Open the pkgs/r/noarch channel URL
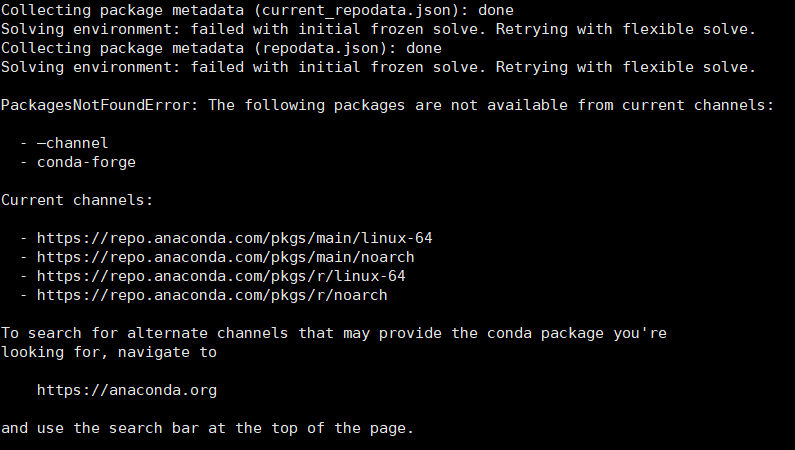This screenshot has width=795, height=450. (212, 295)
